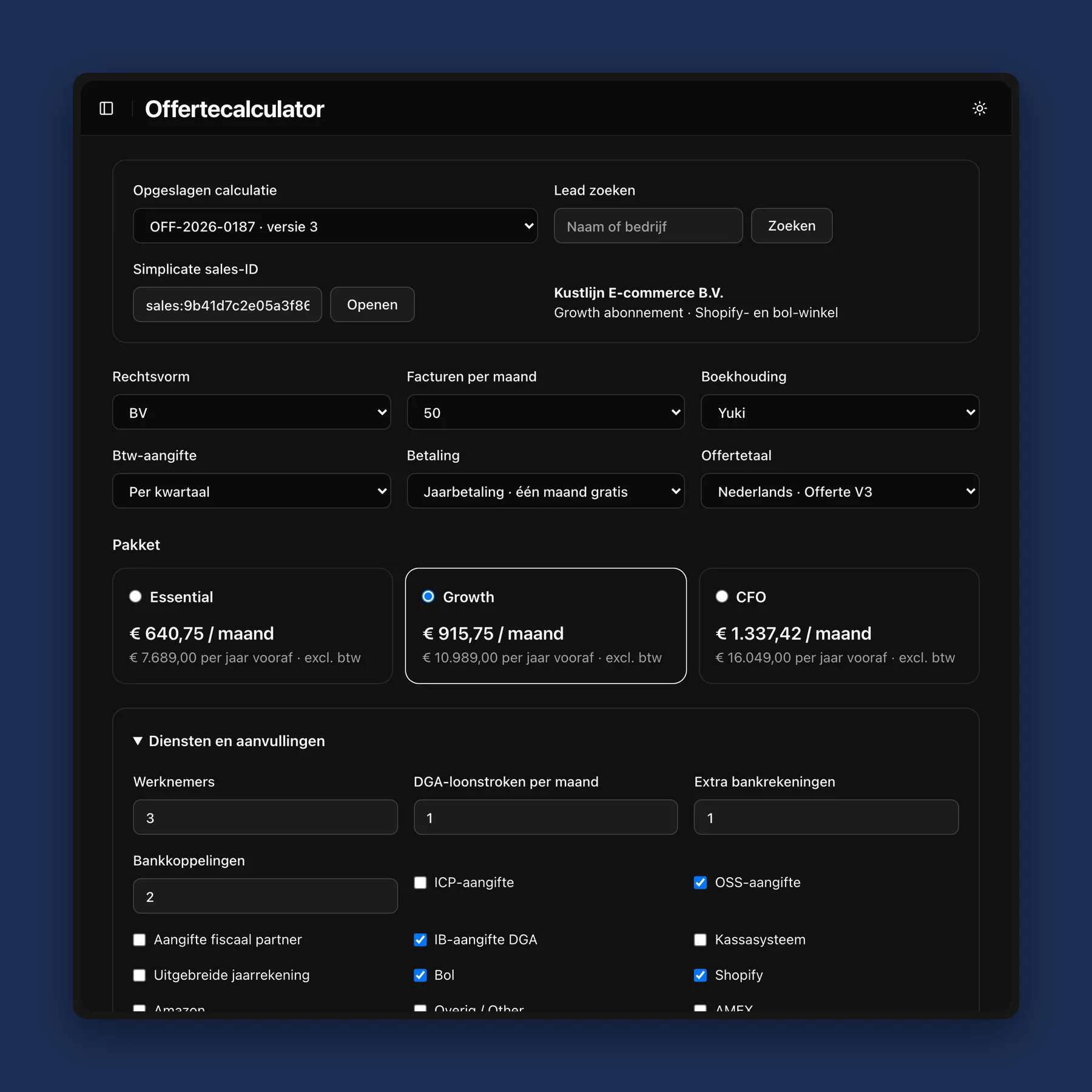Focus the Simplicate sales-ID field

[227, 305]
